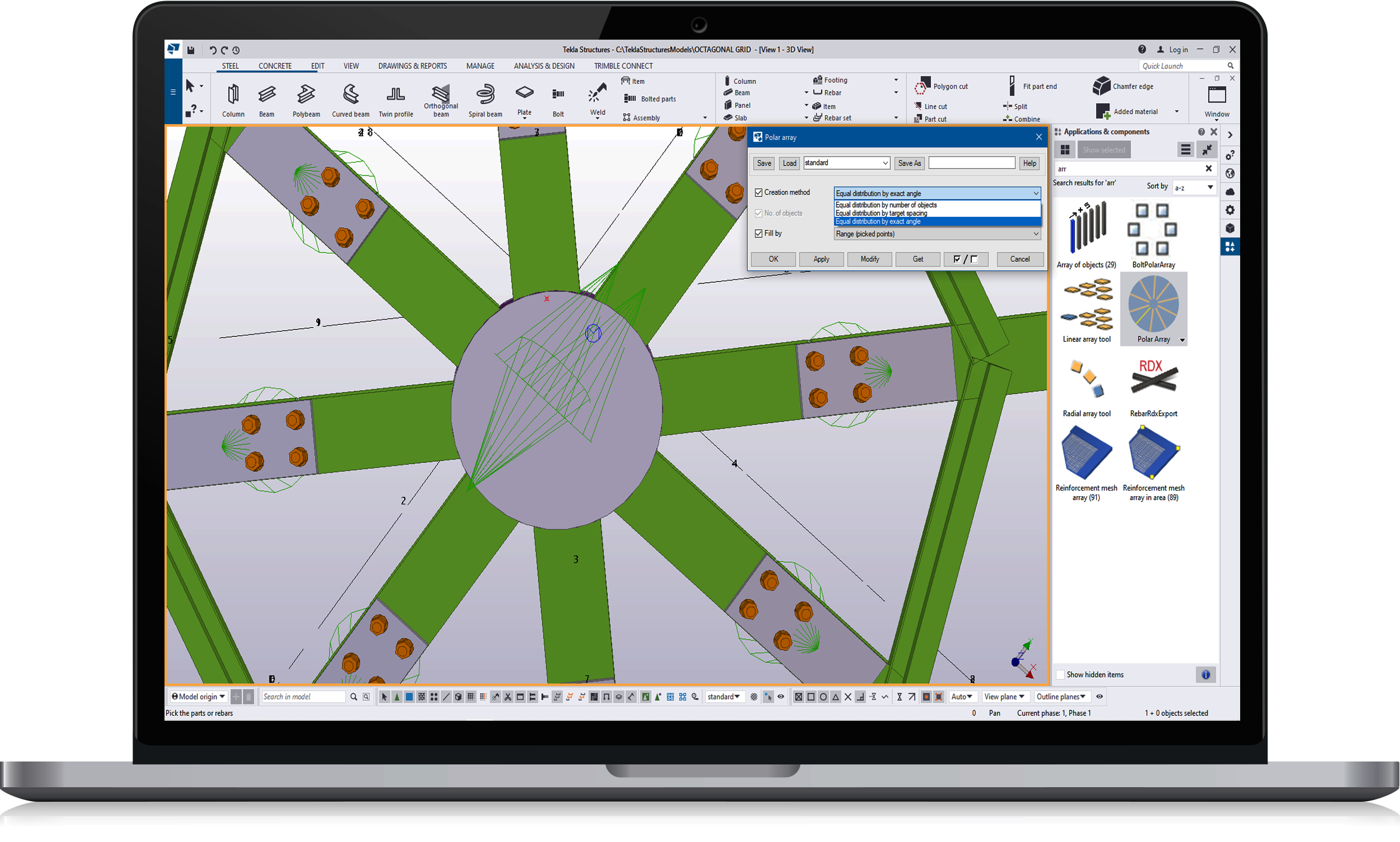
Task: Uncheck the Creation method checkbox
Action: (758, 192)
